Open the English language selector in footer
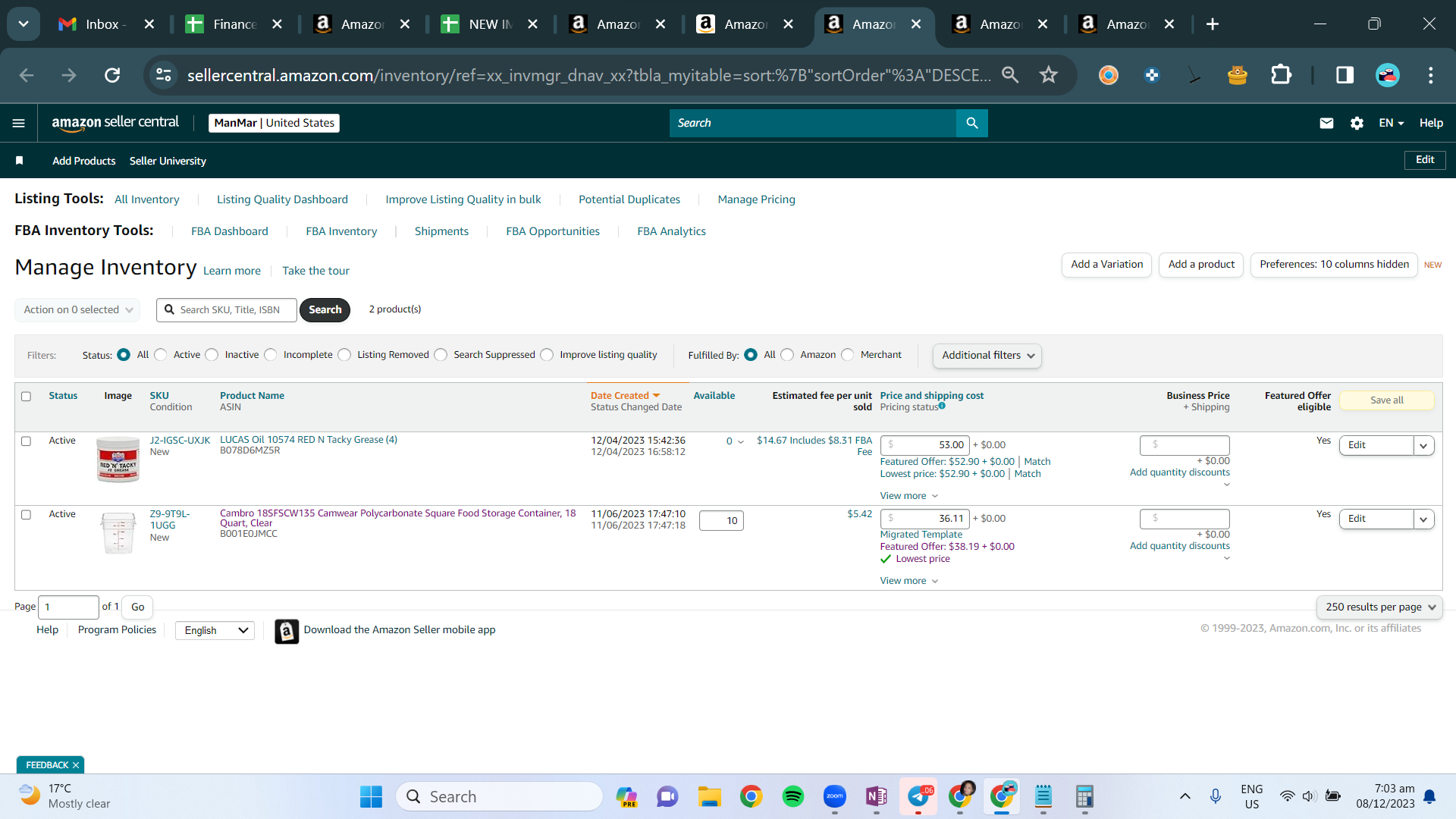Image resolution: width=1456 pixels, height=819 pixels. pos(215,631)
